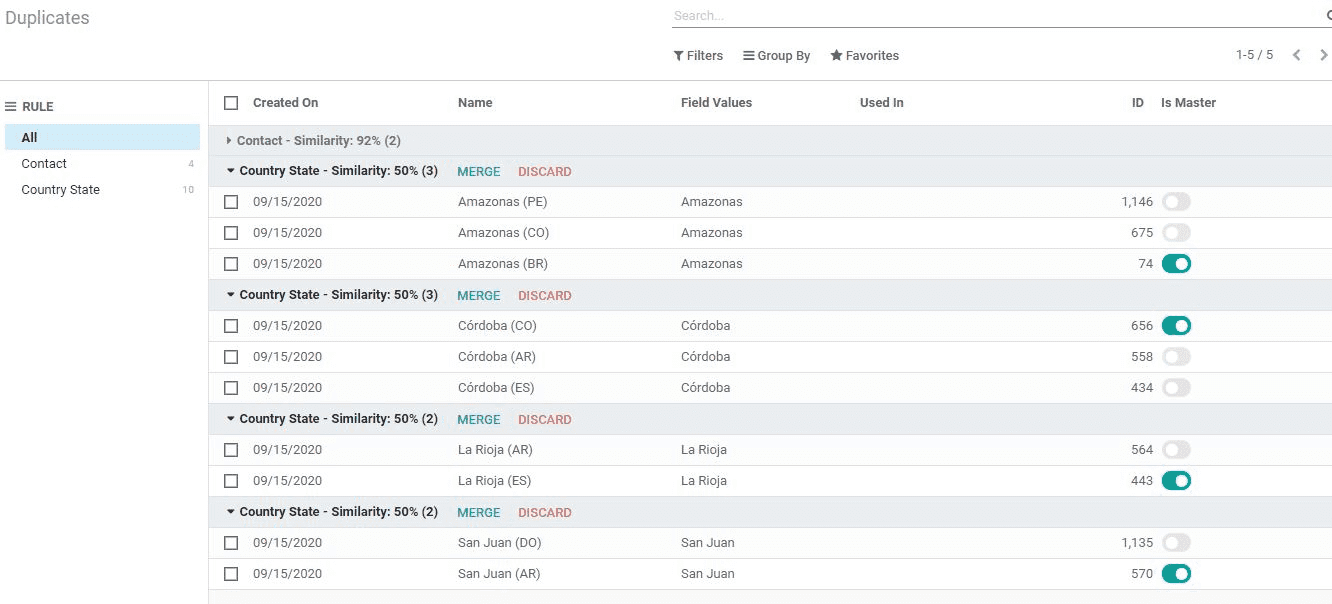Collapse the La Rioja Country State group header

332,419
